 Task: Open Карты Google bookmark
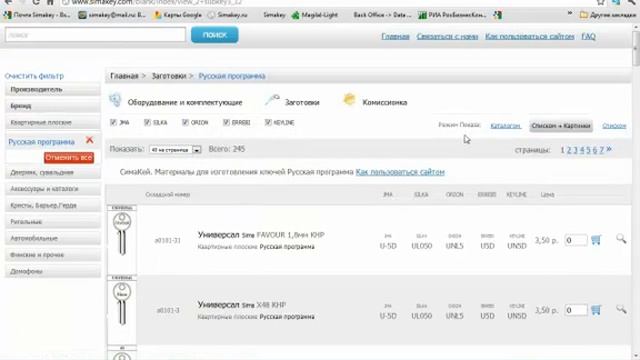pos(178,15)
